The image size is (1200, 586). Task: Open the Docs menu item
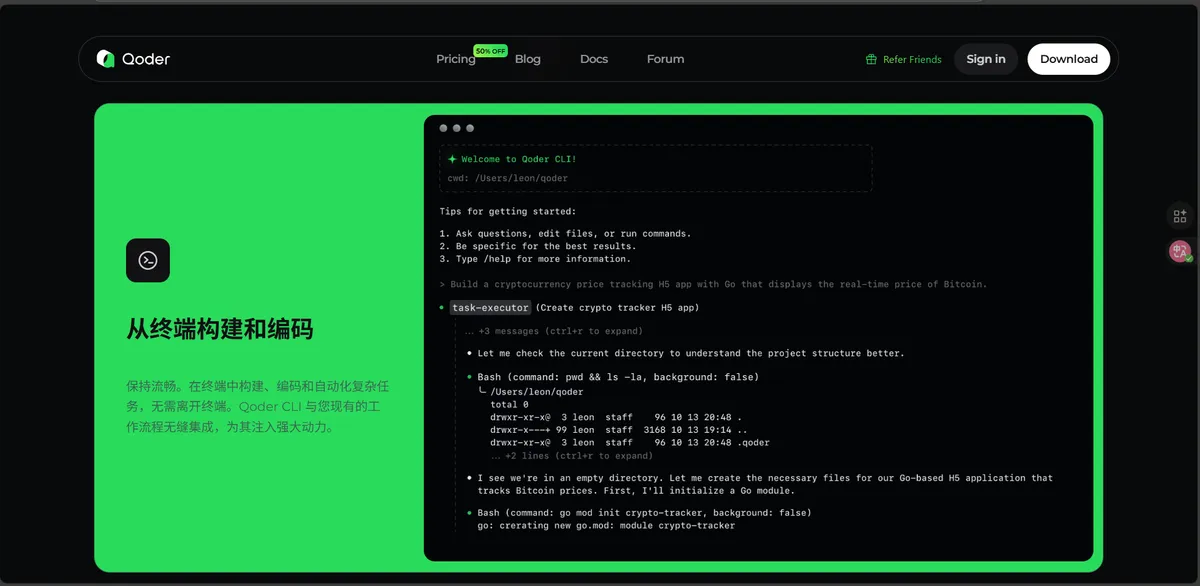coord(594,59)
